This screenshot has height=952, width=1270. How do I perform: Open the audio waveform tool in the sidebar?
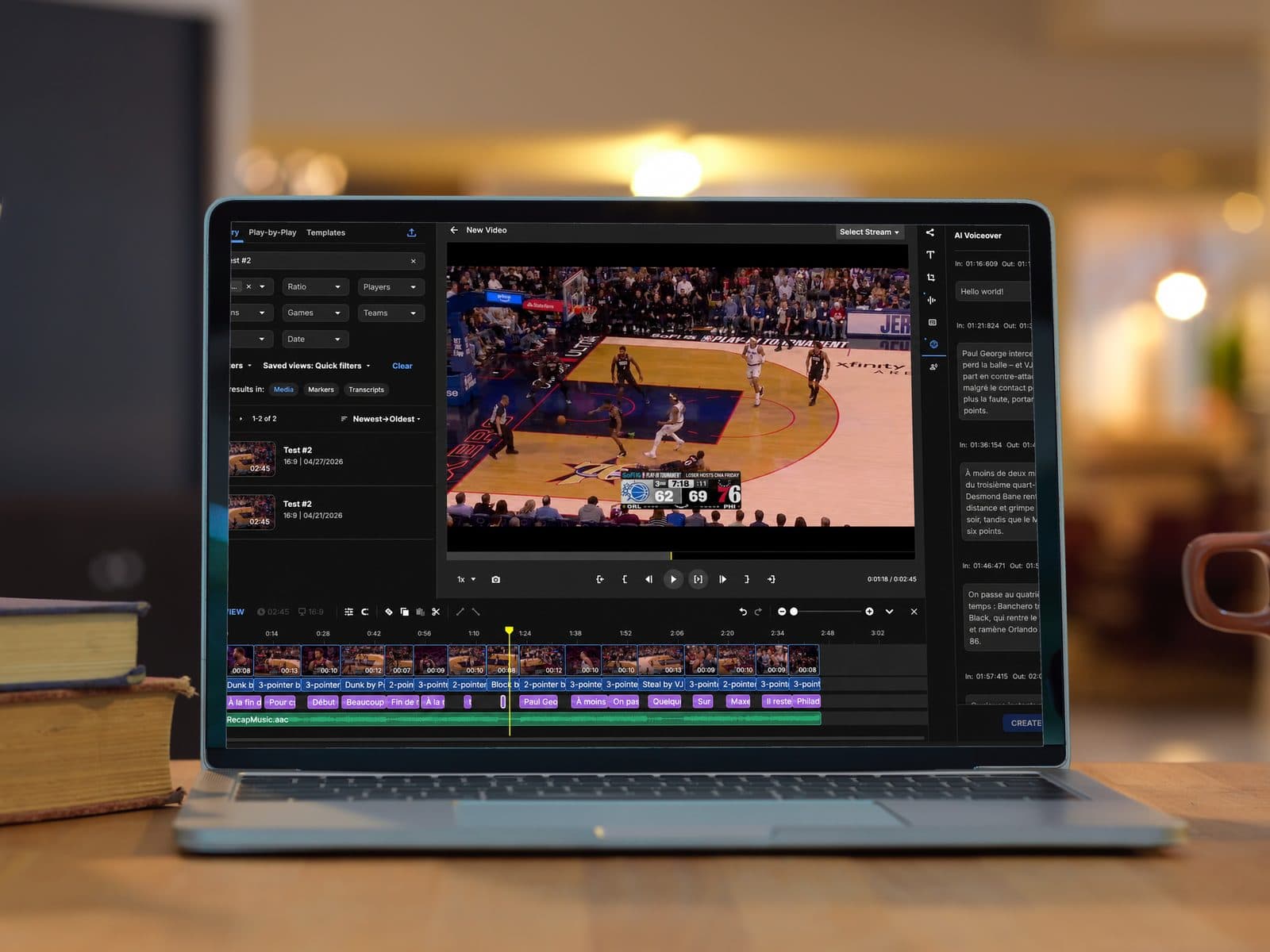(932, 300)
